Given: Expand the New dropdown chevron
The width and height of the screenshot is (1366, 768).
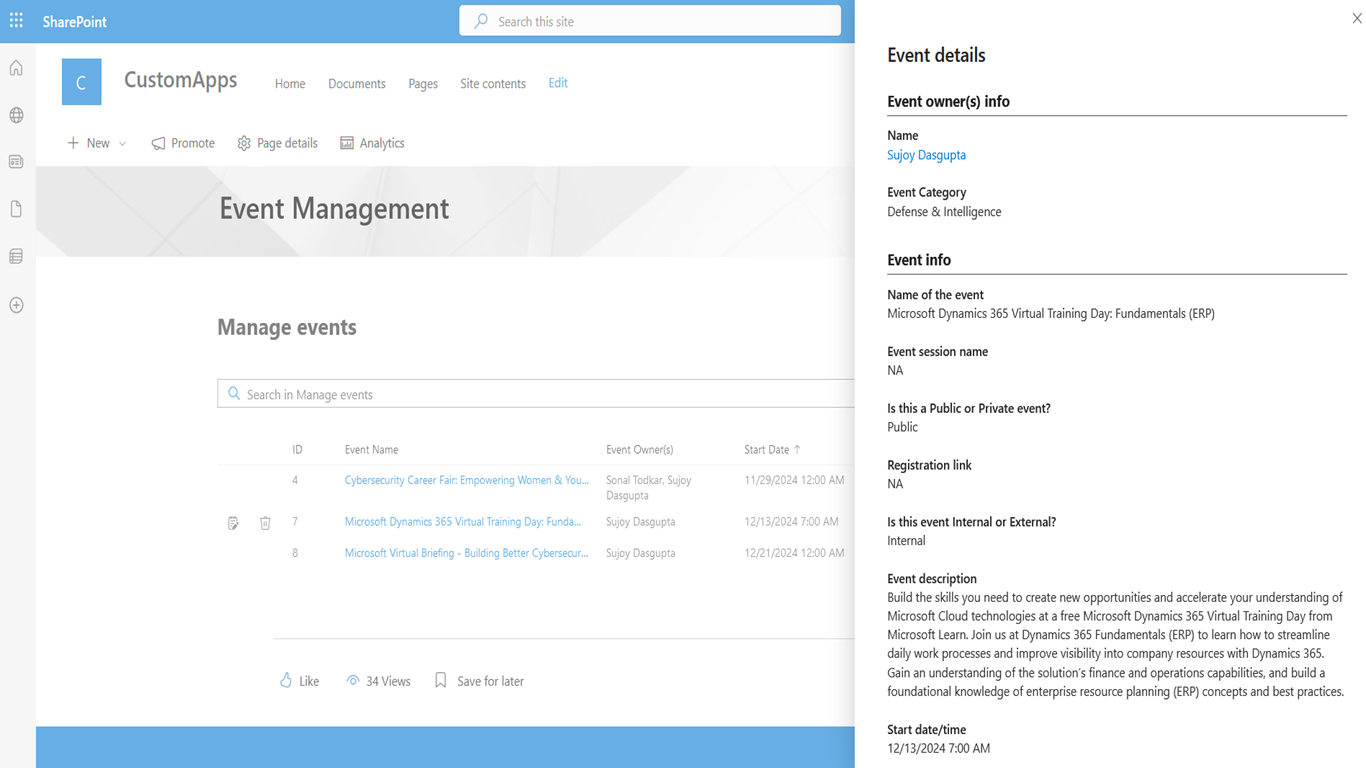Looking at the screenshot, I should pos(123,144).
